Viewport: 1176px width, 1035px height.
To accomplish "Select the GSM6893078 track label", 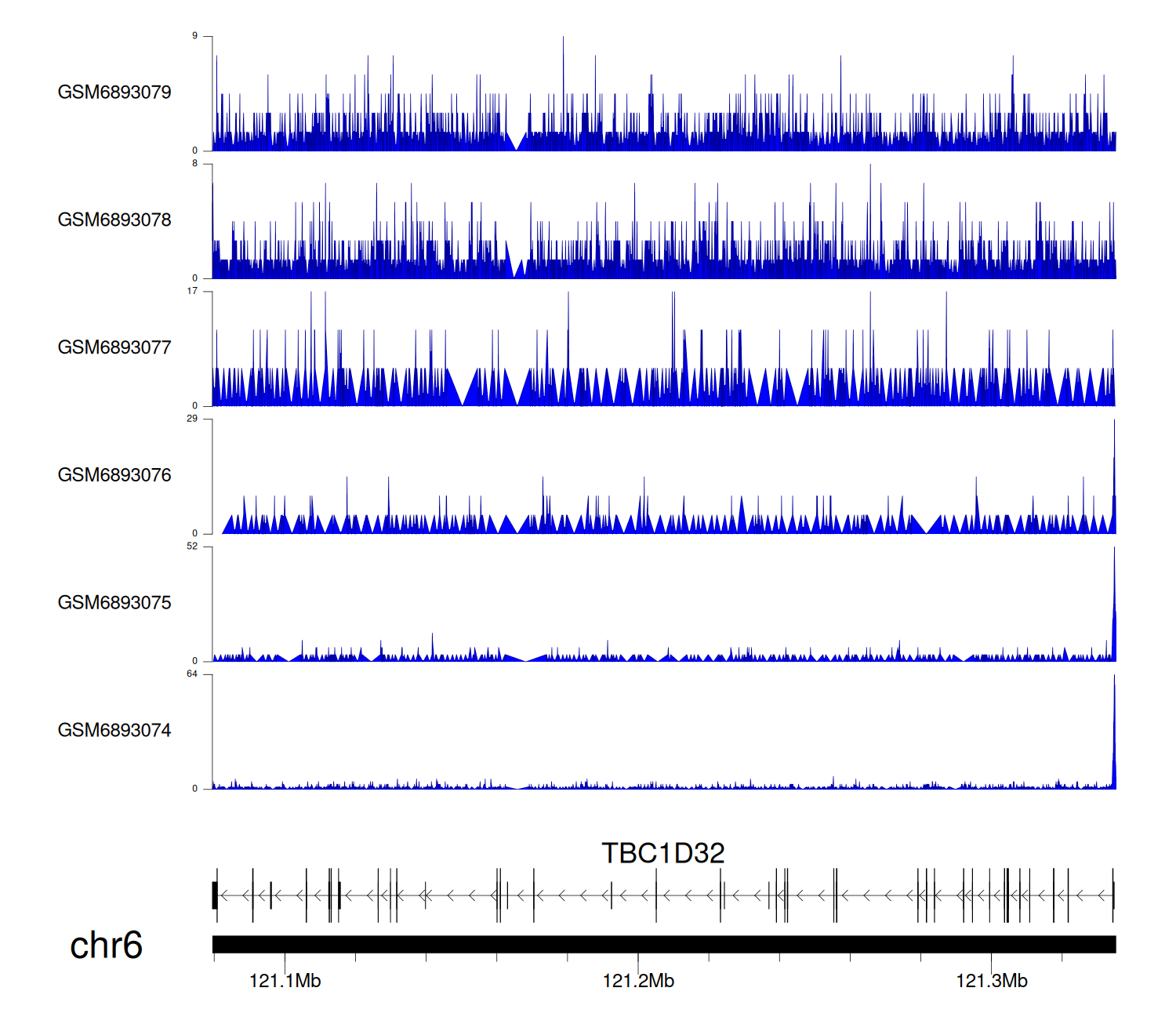I will [x=114, y=220].
